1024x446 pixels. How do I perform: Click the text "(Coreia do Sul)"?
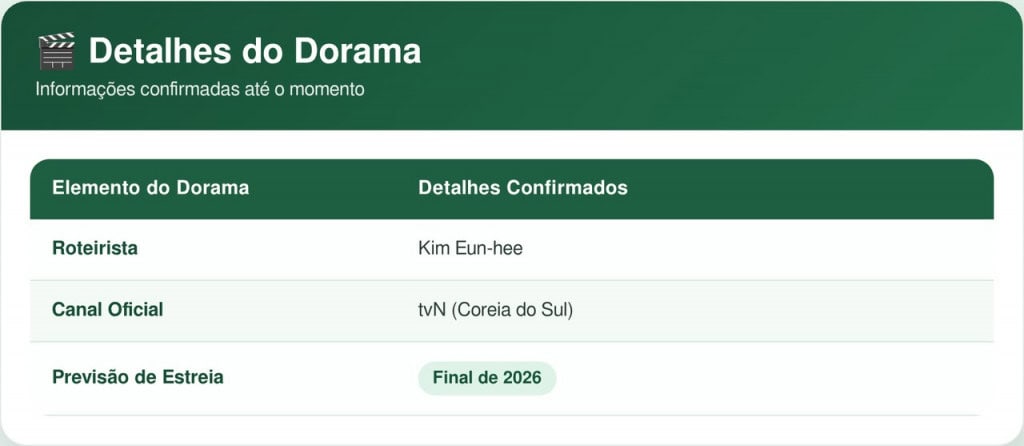click(x=512, y=310)
